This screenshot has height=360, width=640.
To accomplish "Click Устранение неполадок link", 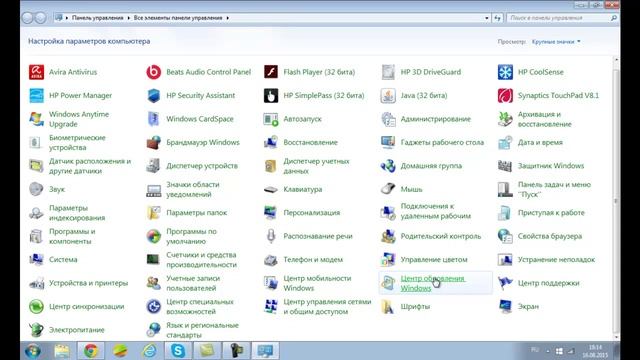I will tap(556, 260).
